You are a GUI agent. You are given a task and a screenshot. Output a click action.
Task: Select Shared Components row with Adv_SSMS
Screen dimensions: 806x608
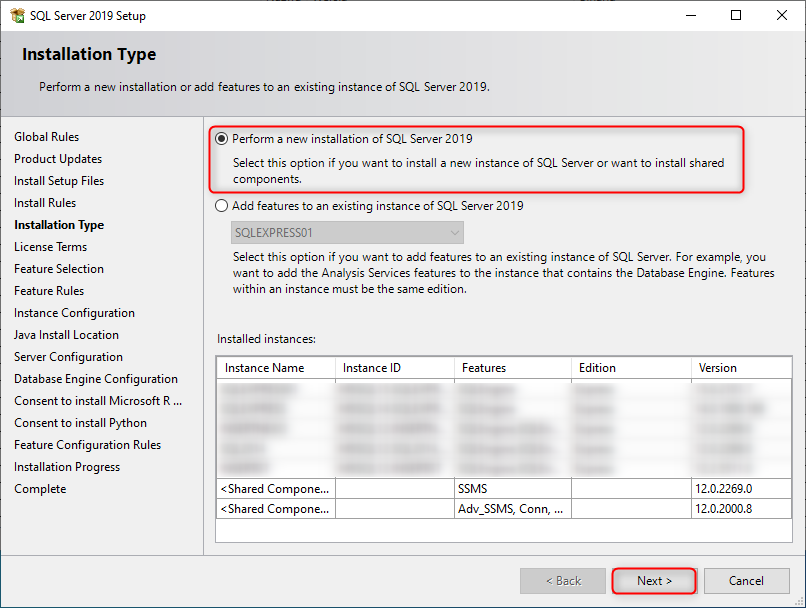(x=504, y=509)
